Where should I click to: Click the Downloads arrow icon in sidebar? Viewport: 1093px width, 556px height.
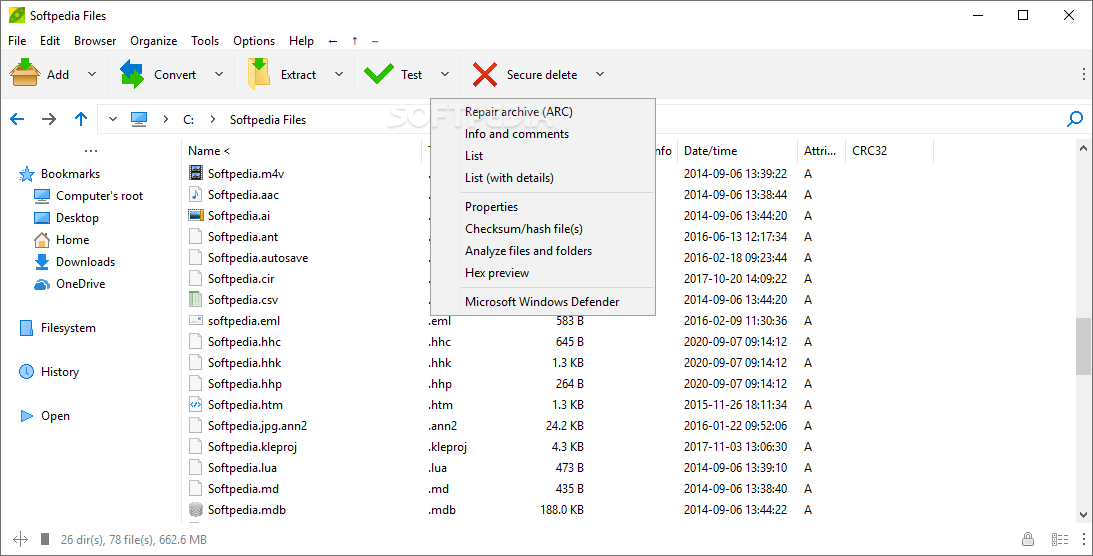pyautogui.click(x=42, y=262)
